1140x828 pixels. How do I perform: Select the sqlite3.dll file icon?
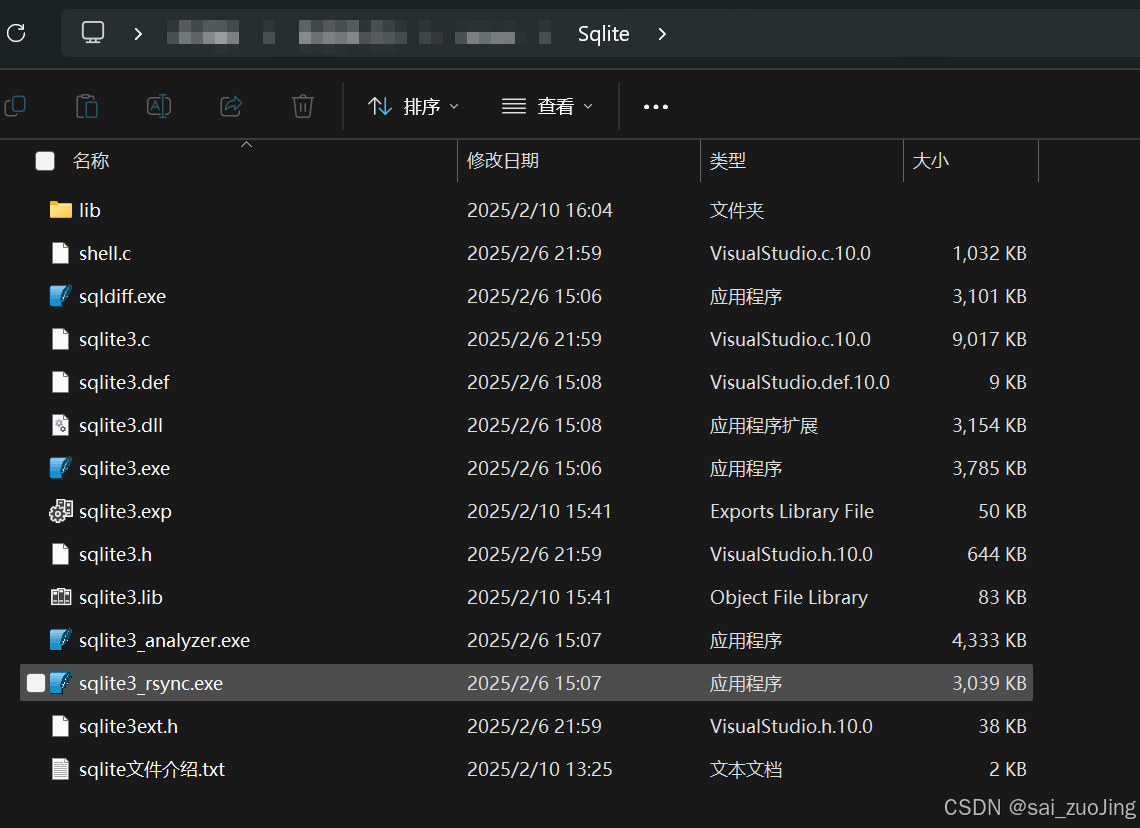tap(60, 425)
